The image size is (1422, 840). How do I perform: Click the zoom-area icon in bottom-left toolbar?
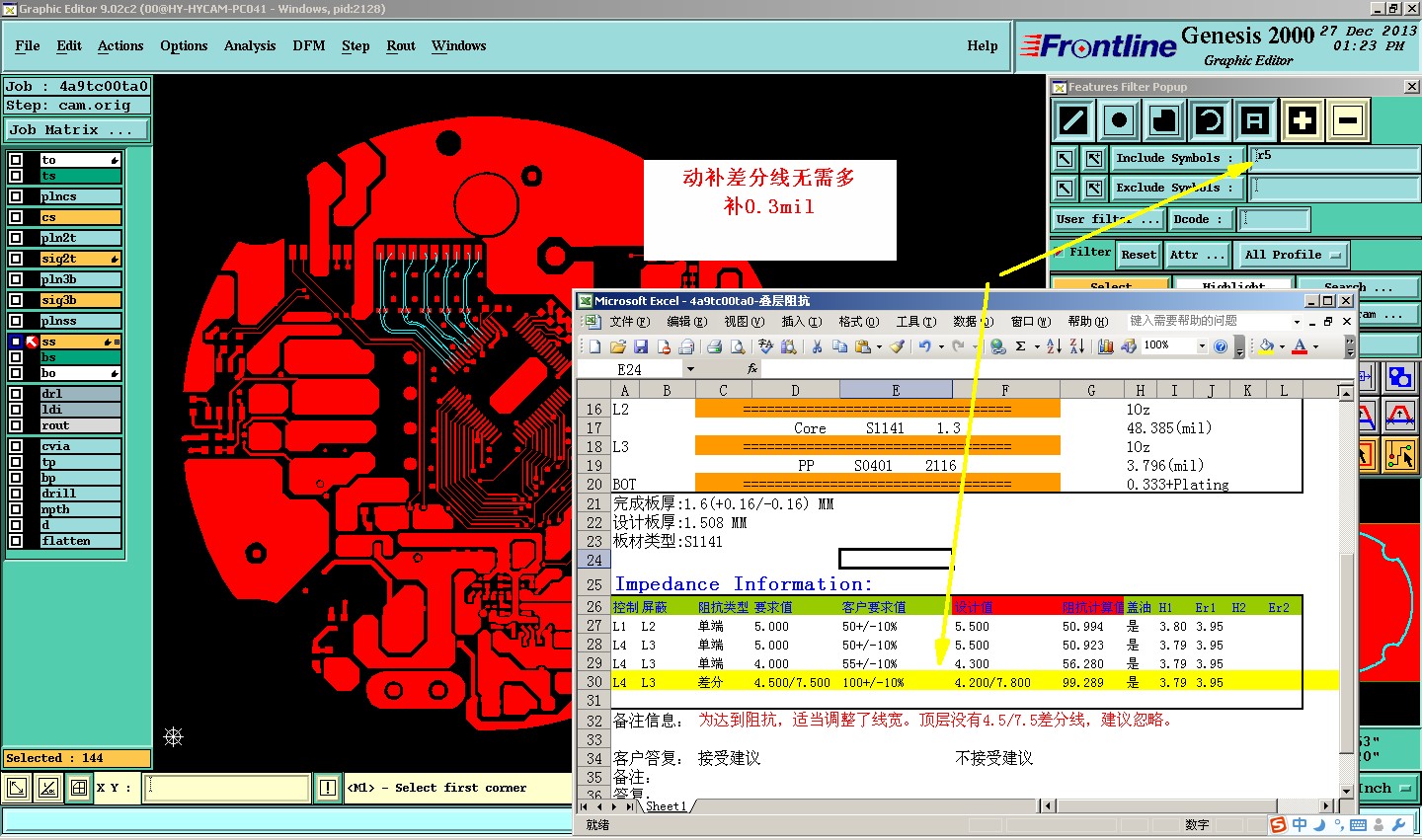[18, 788]
